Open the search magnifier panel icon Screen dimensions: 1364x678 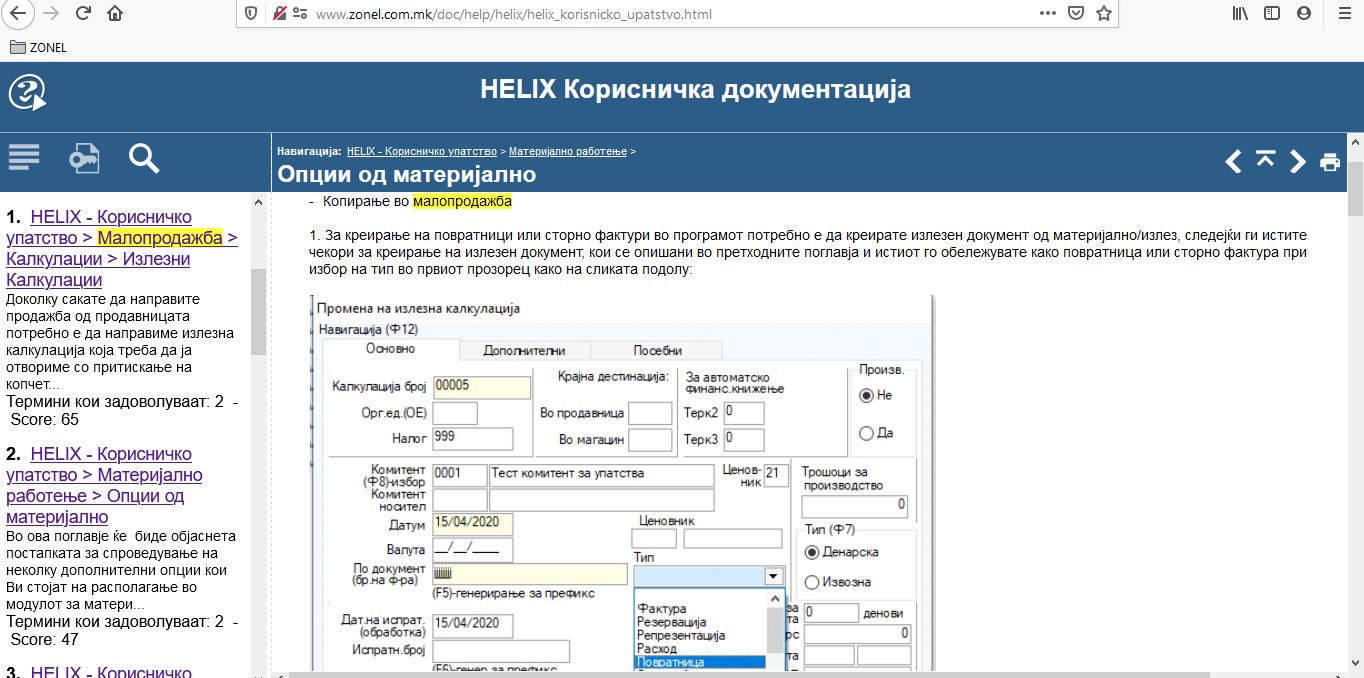pyautogui.click(x=144, y=158)
